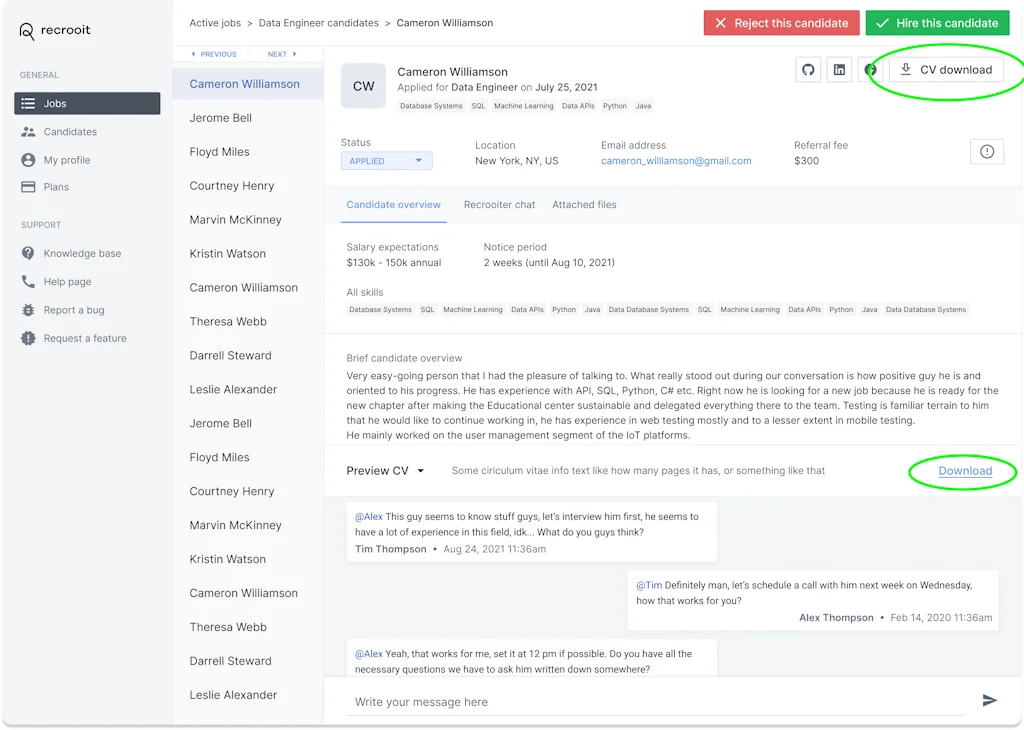Expand the Preview CV dropdown
This screenshot has width=1024, height=730.
pos(385,470)
